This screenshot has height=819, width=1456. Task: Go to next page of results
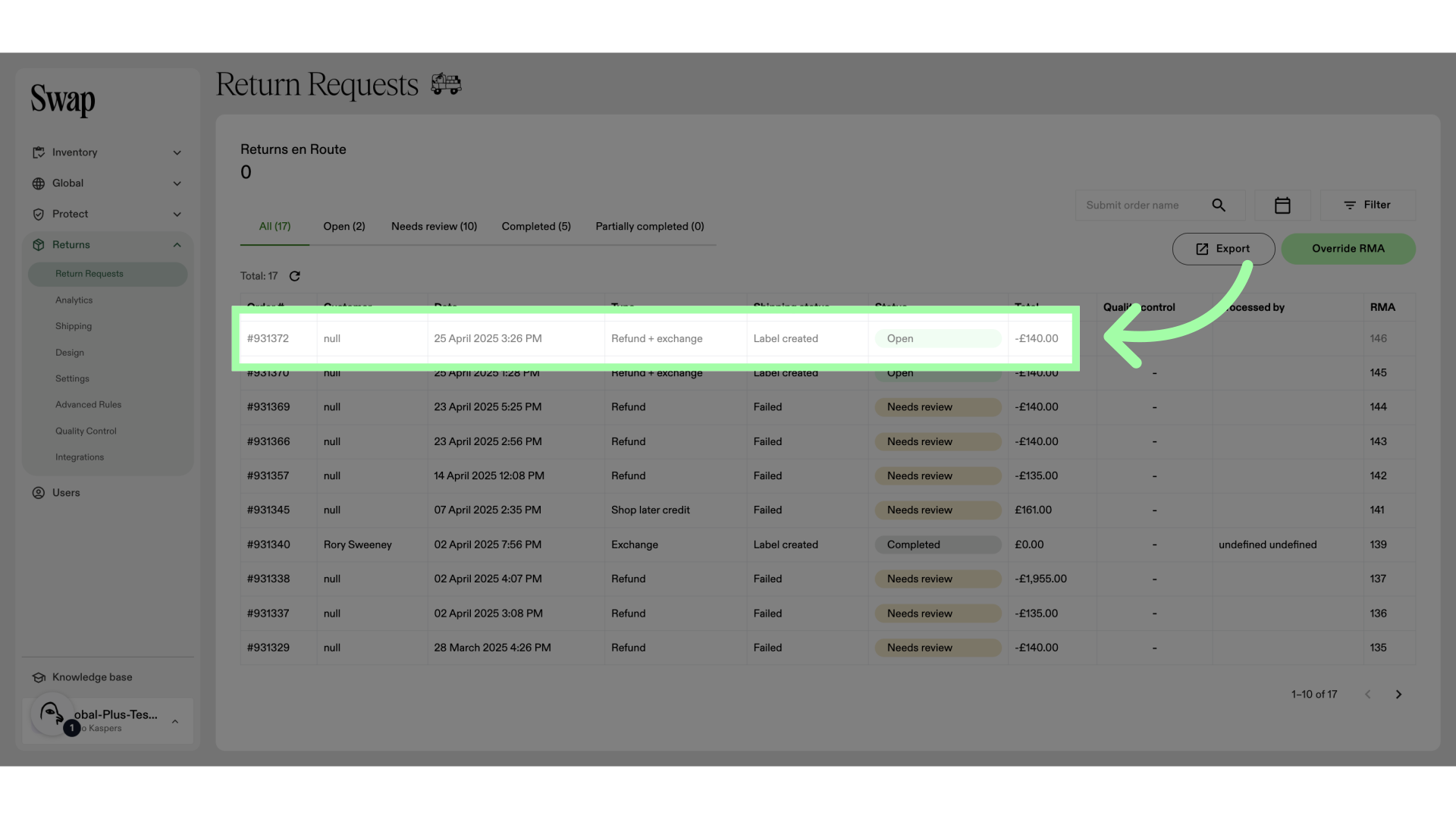(1398, 695)
